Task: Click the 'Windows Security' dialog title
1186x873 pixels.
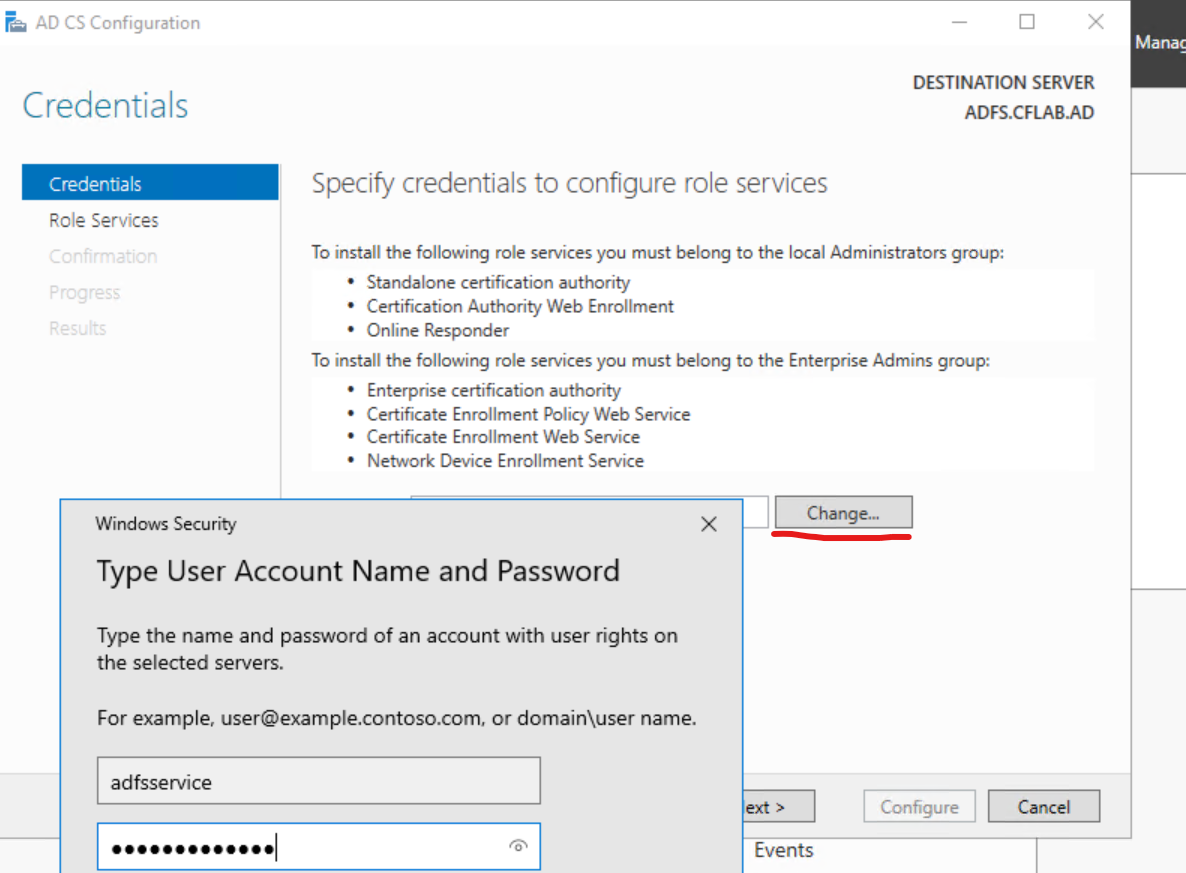Action: (166, 523)
